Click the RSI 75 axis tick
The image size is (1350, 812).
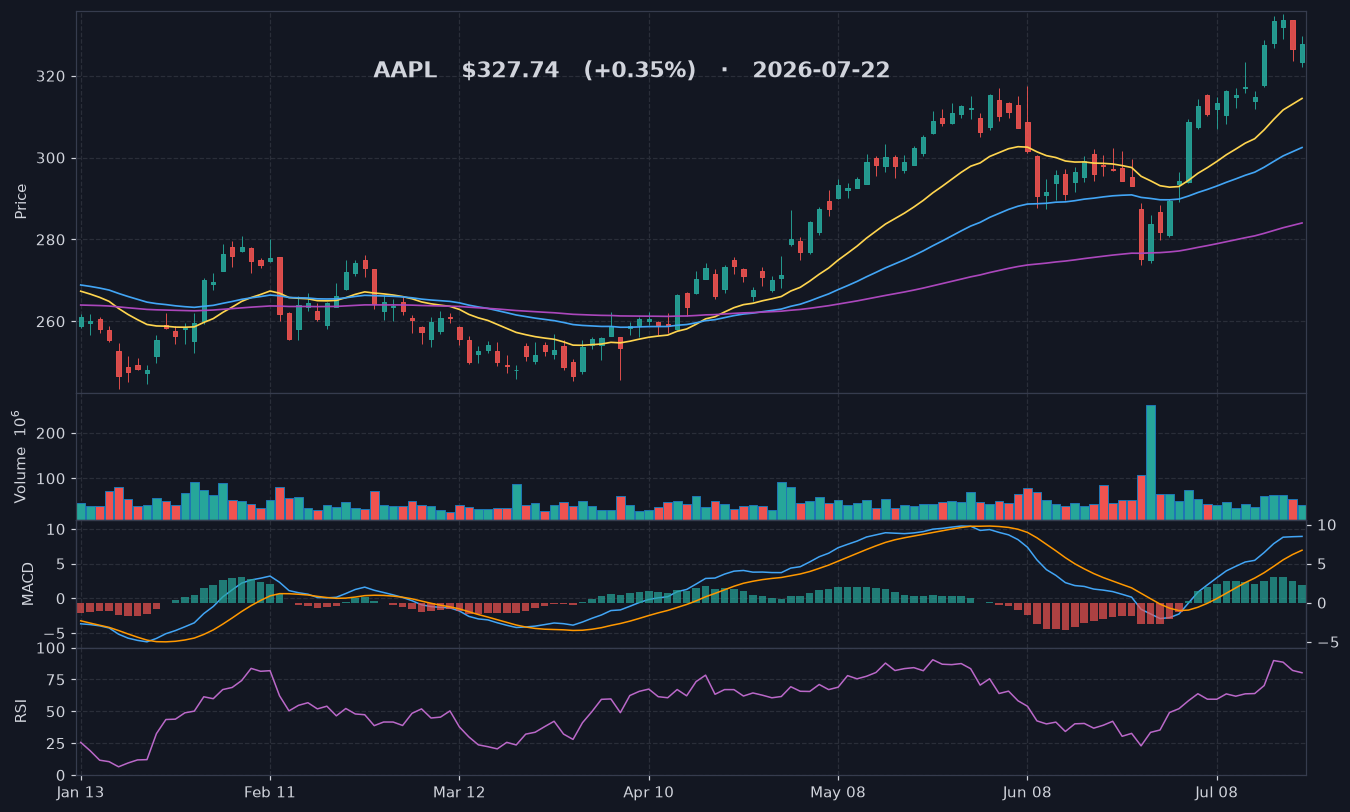click(58, 680)
